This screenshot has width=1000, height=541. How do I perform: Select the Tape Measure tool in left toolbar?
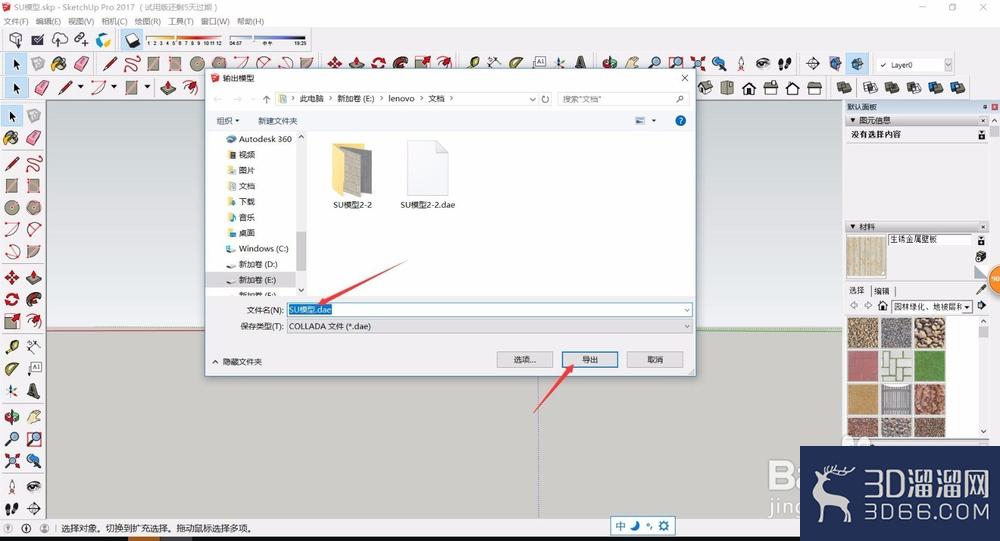[11, 346]
